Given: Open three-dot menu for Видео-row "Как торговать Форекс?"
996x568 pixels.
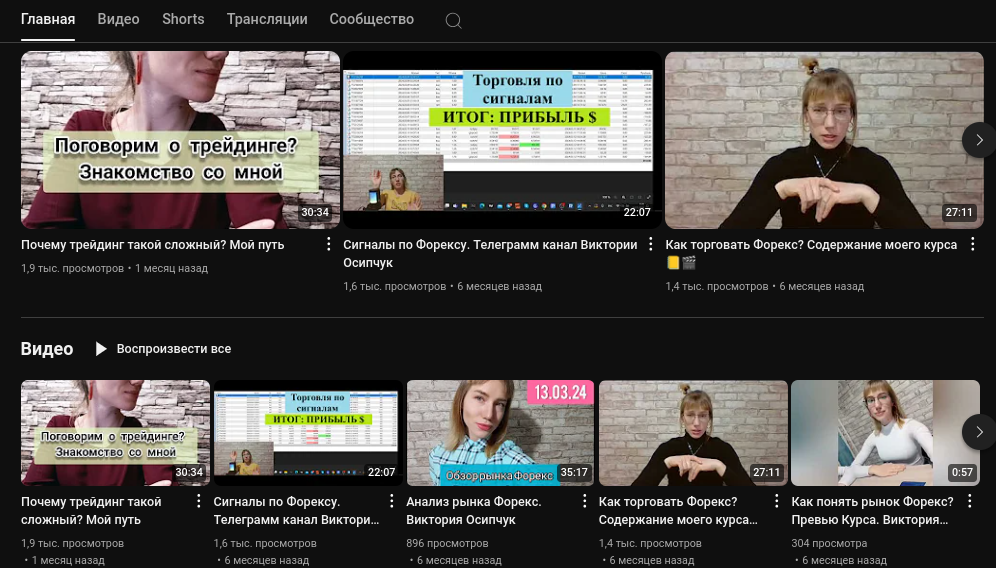Looking at the screenshot, I should click(775, 501).
